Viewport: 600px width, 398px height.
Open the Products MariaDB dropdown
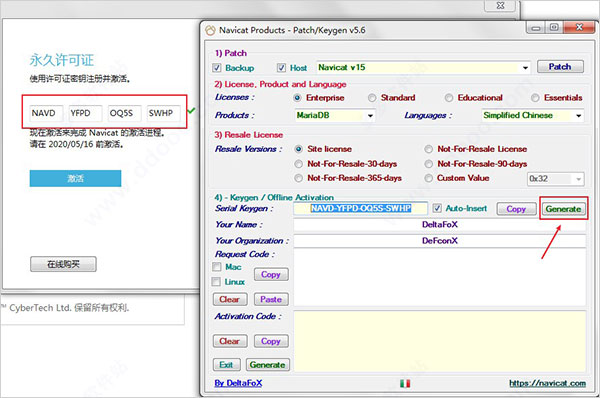tap(370, 115)
